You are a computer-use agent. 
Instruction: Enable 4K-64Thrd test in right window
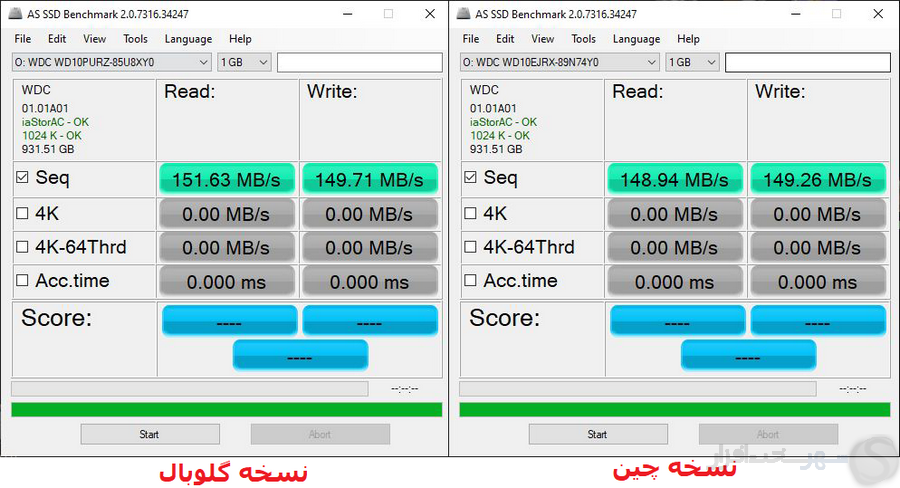pos(470,247)
